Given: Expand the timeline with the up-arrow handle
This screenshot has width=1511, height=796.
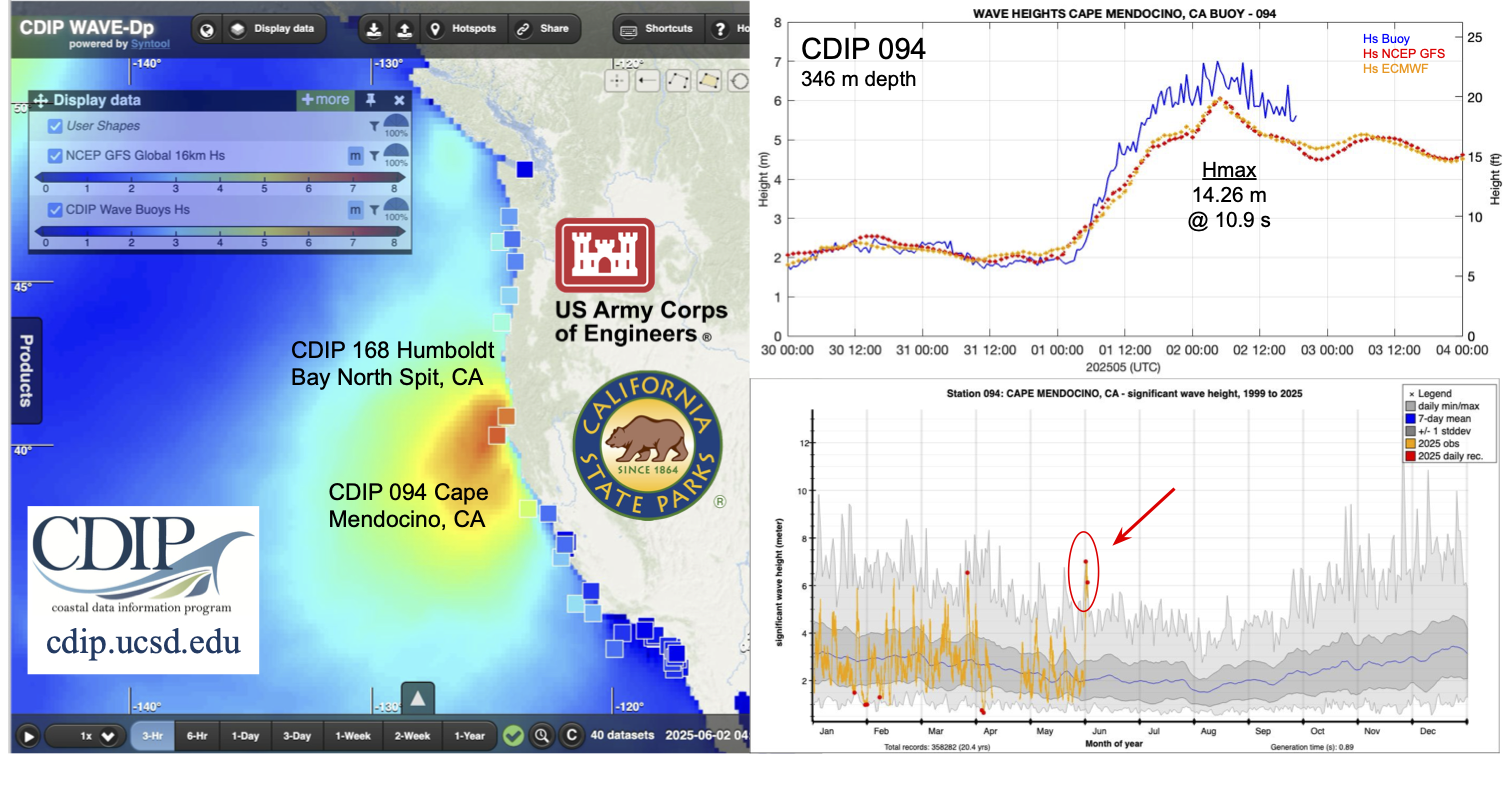Looking at the screenshot, I should (418, 698).
